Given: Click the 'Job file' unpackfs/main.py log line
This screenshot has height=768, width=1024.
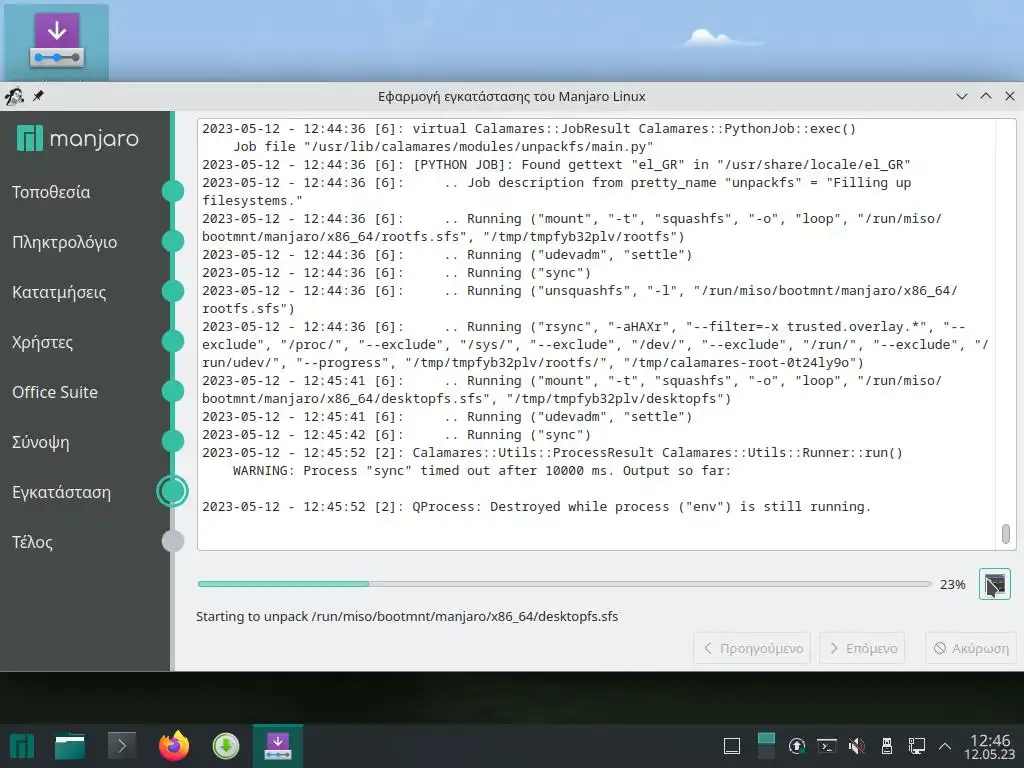Looking at the screenshot, I should (443, 147).
